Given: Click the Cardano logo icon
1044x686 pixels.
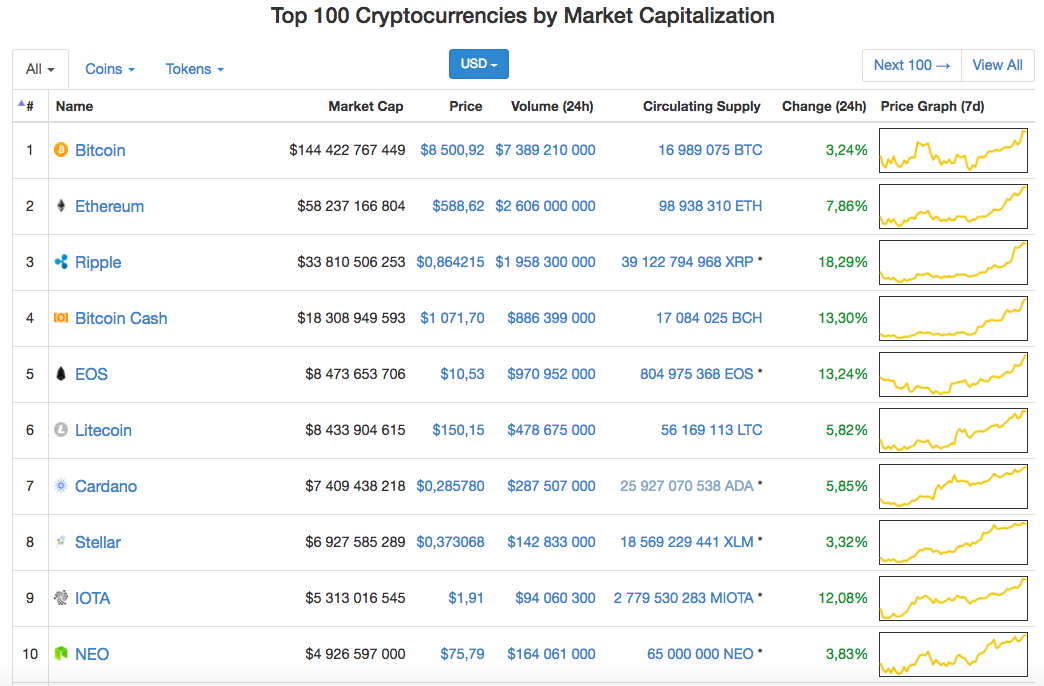Looking at the screenshot, I should pyautogui.click(x=60, y=486).
